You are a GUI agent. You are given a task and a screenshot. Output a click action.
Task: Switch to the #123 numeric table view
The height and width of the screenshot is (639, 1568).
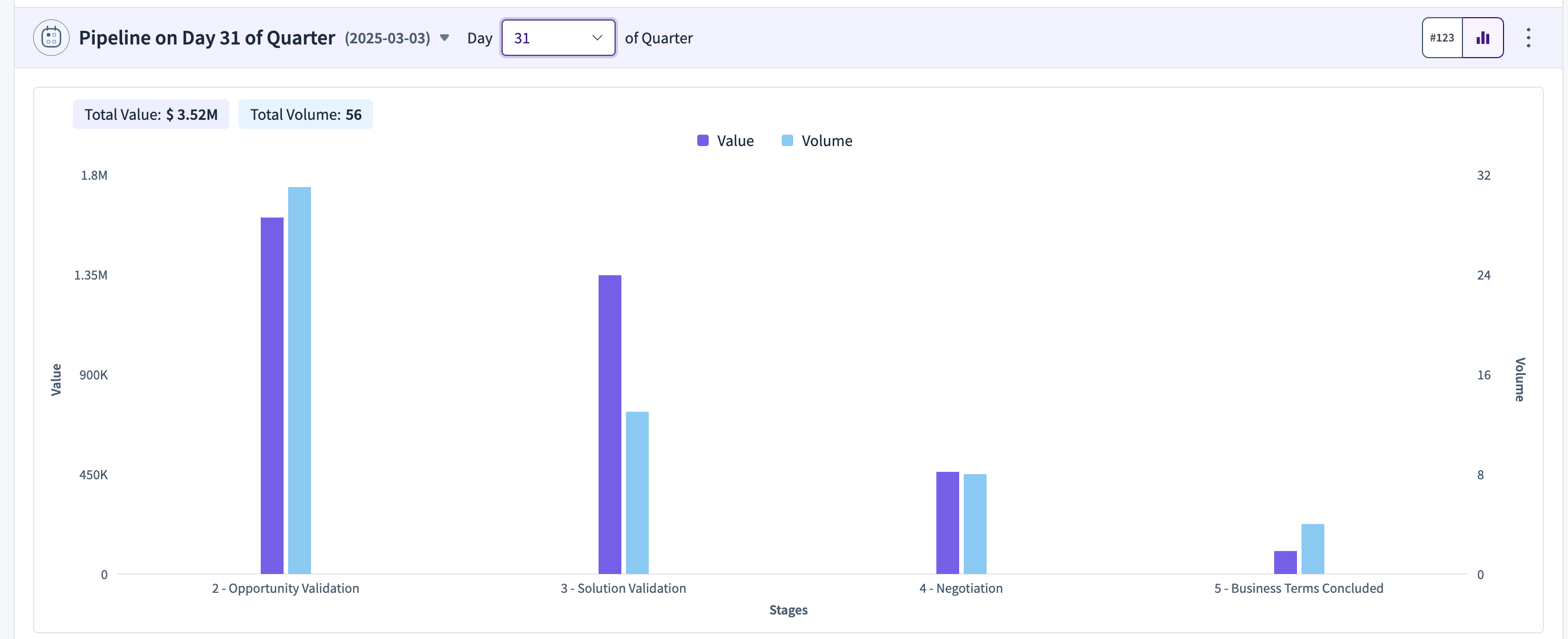(1442, 38)
